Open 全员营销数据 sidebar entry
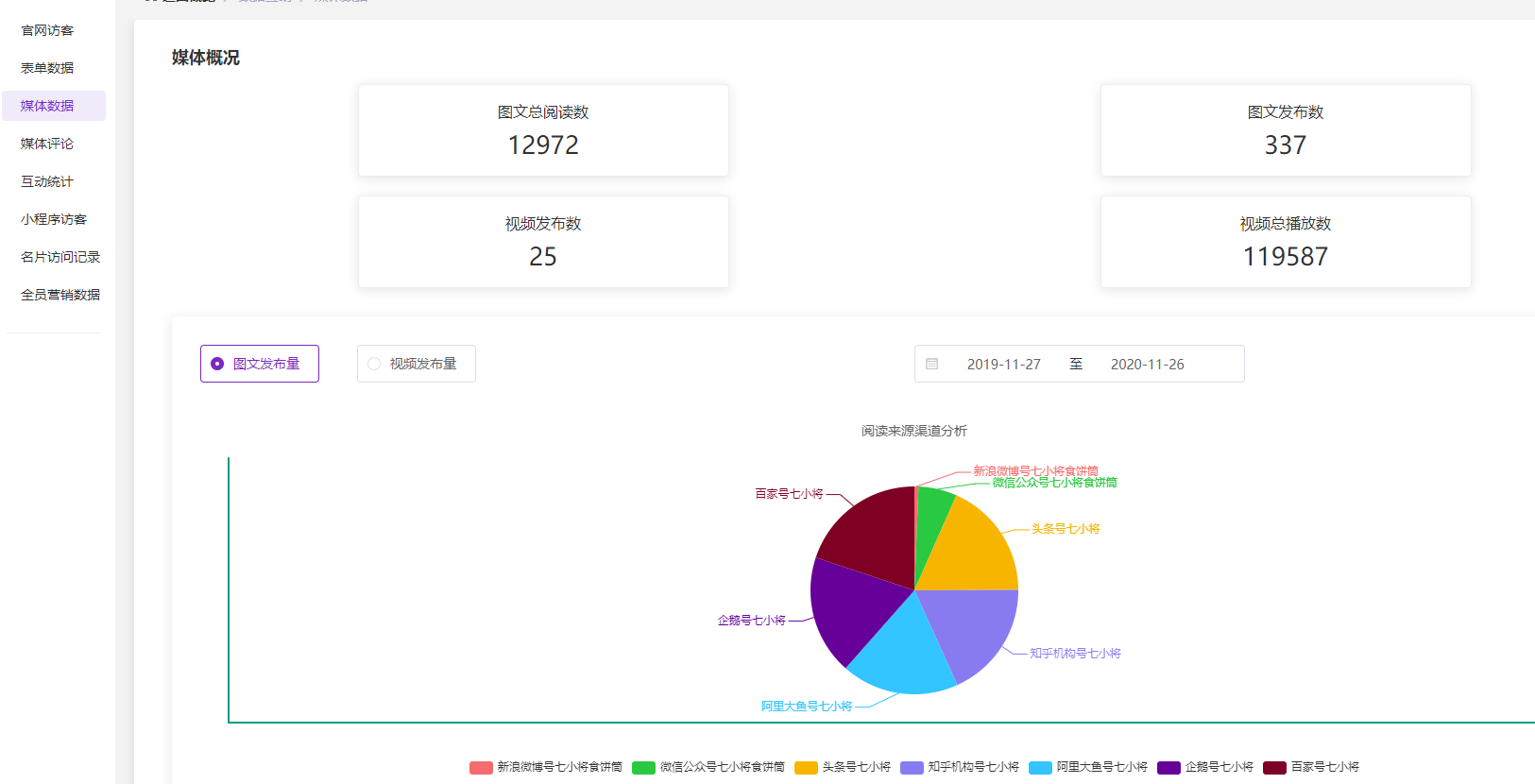The height and width of the screenshot is (784, 1535). tap(60, 295)
